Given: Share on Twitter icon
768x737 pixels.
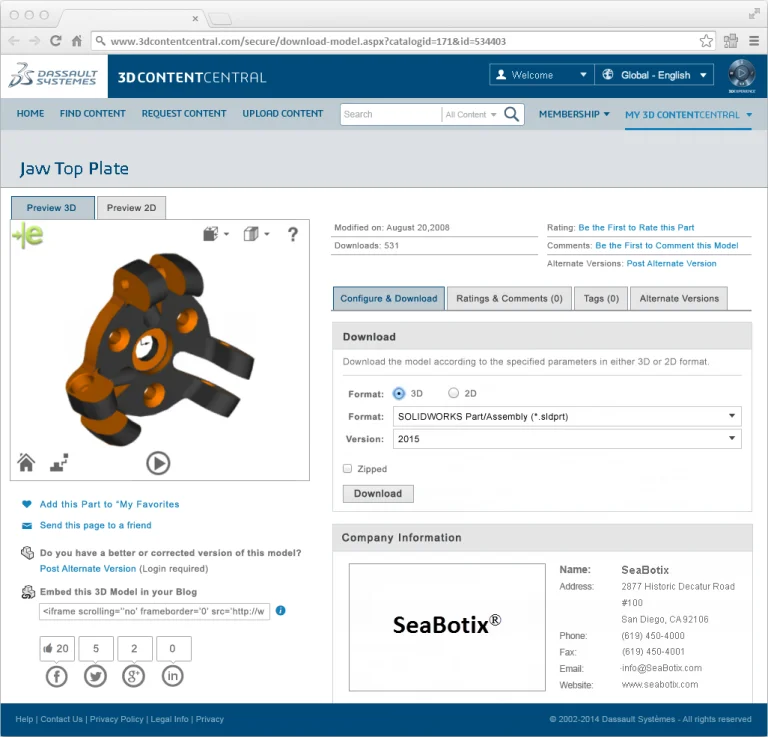Looking at the screenshot, I should (95, 677).
